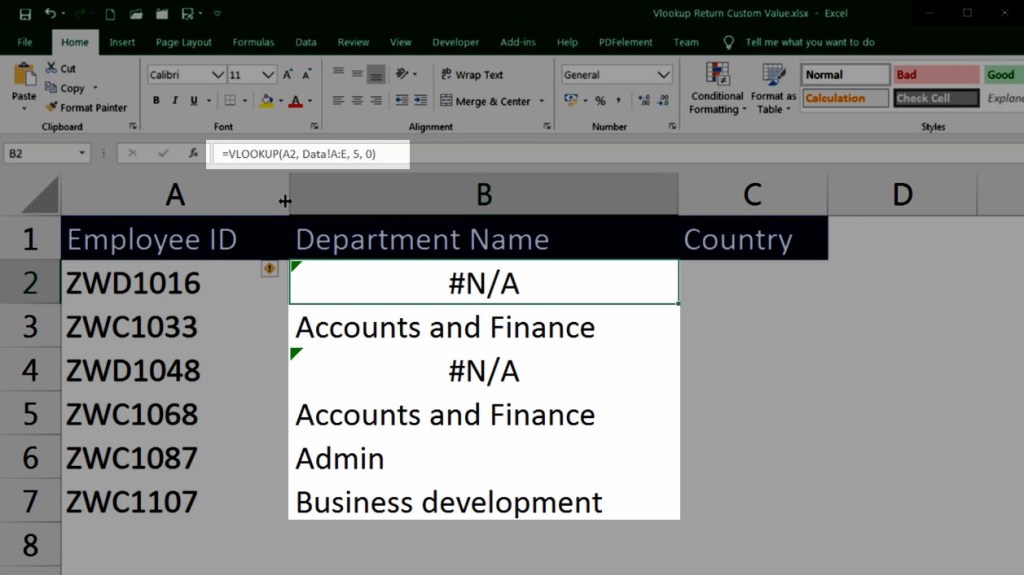Toggle Bold formatting
The width and height of the screenshot is (1024, 575).
(x=157, y=101)
